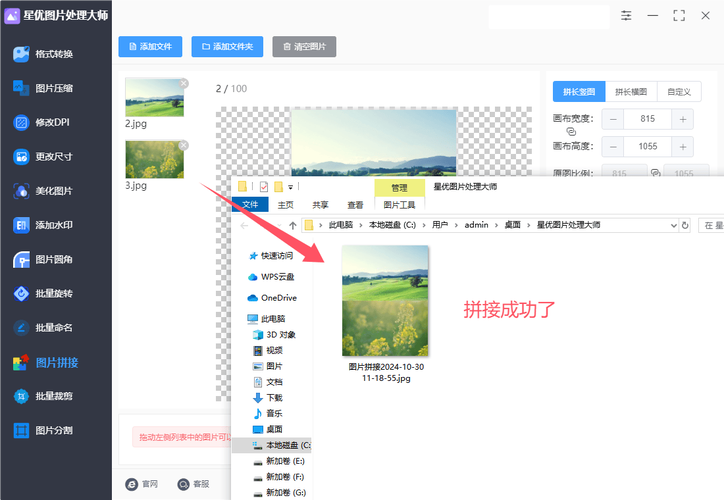Refresh the Explorer folder view
The height and width of the screenshot is (500, 724).
685,225
